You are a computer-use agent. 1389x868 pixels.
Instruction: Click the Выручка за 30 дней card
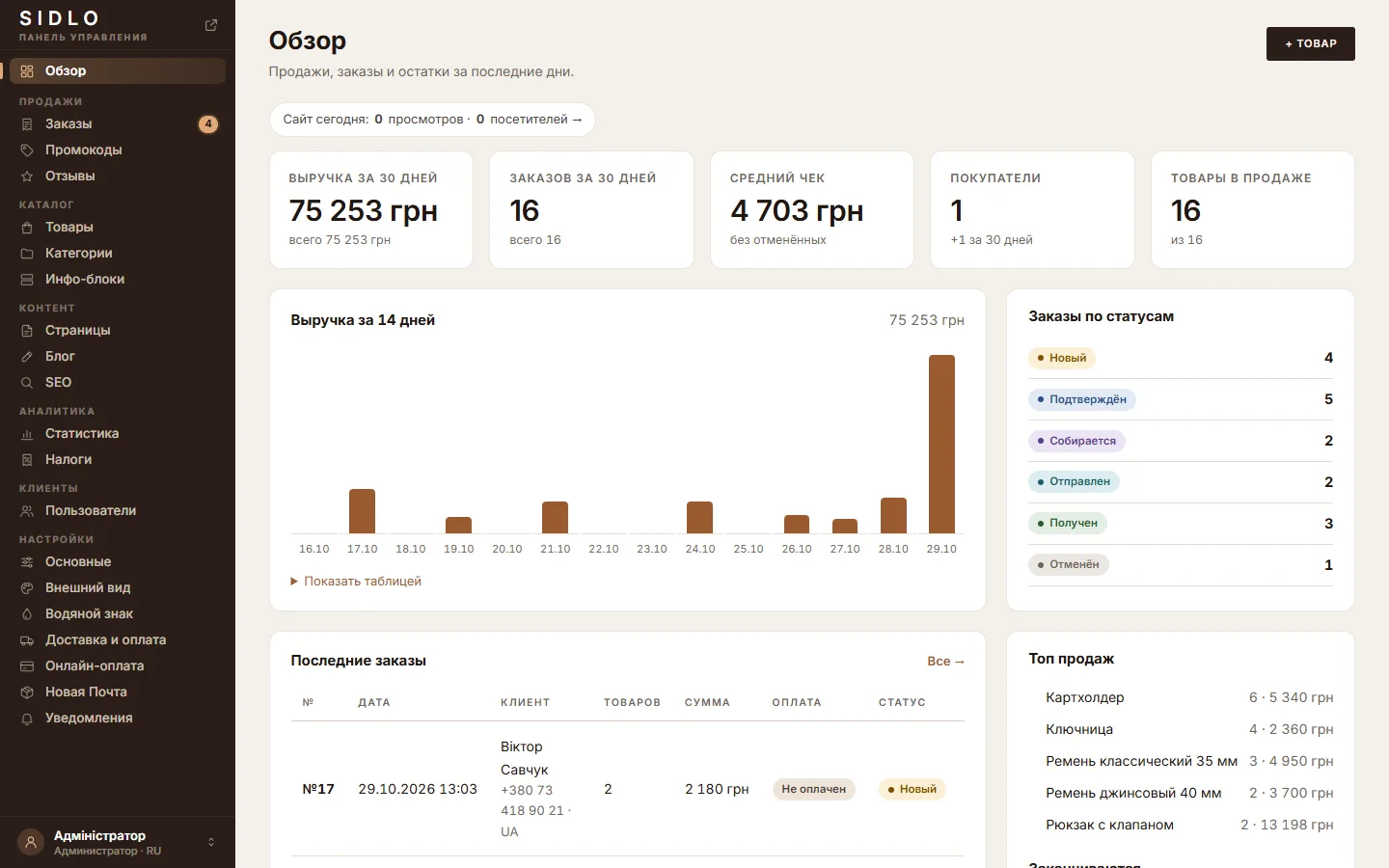point(371,209)
